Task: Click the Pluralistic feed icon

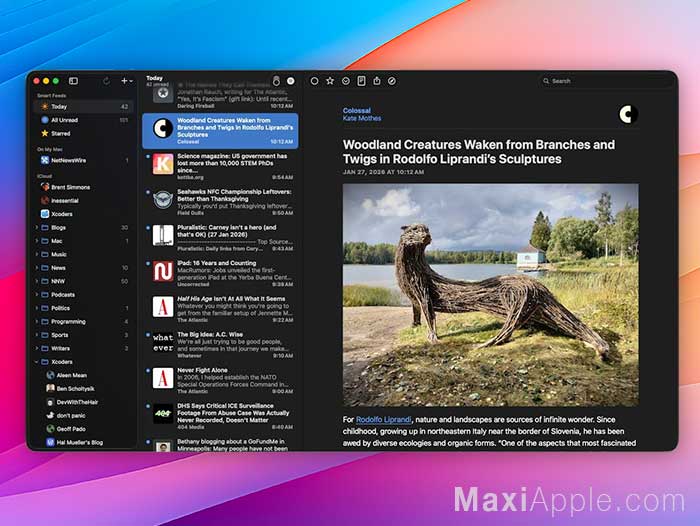Action: point(163,235)
